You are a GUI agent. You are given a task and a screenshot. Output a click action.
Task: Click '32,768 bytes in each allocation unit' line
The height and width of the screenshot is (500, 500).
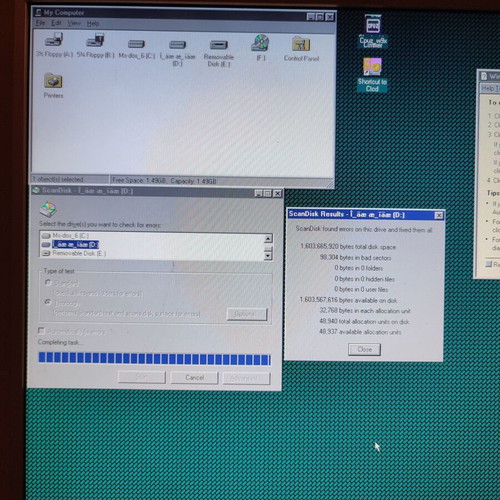365,311
